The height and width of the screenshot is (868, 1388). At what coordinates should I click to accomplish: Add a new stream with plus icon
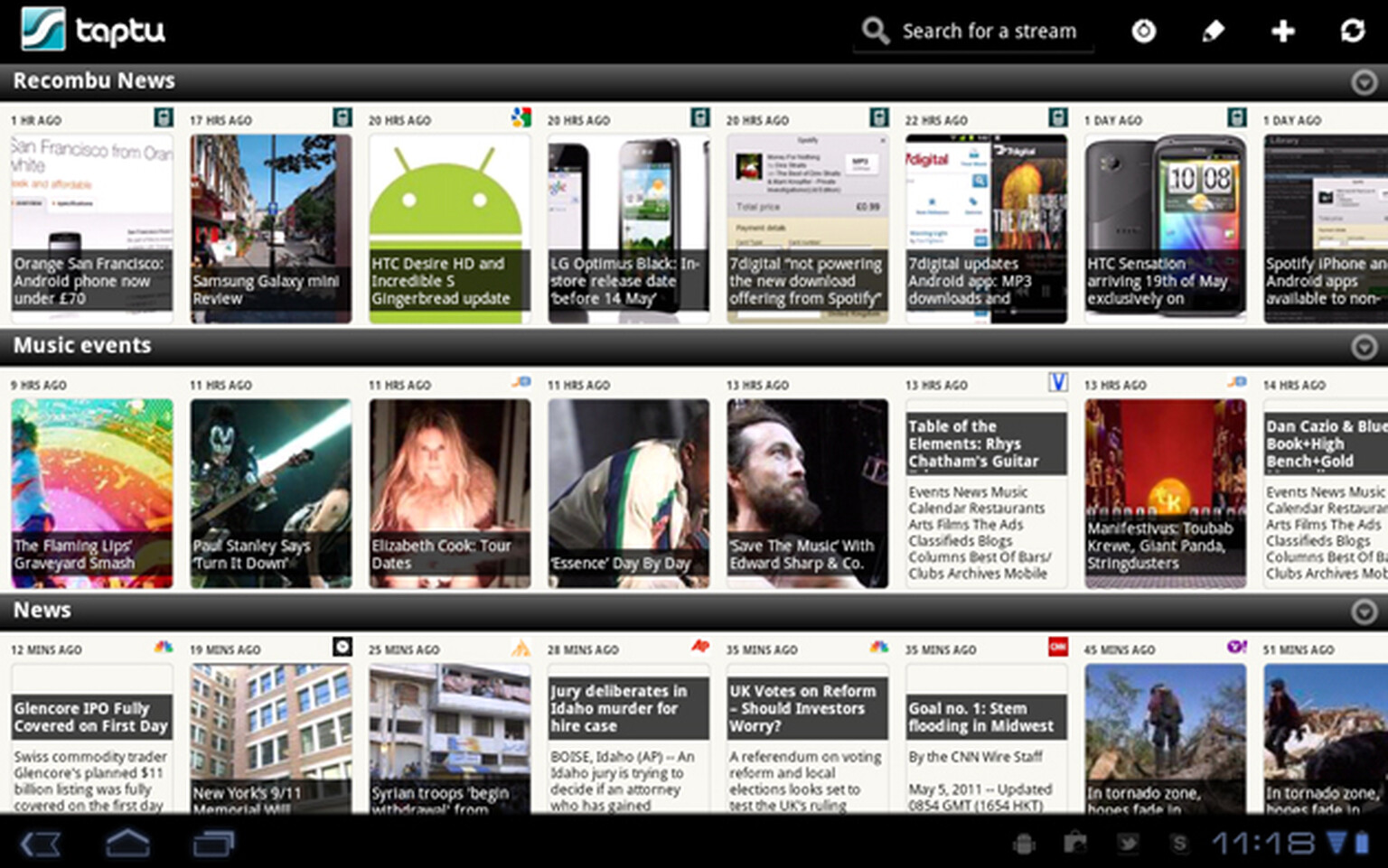pos(1283,32)
